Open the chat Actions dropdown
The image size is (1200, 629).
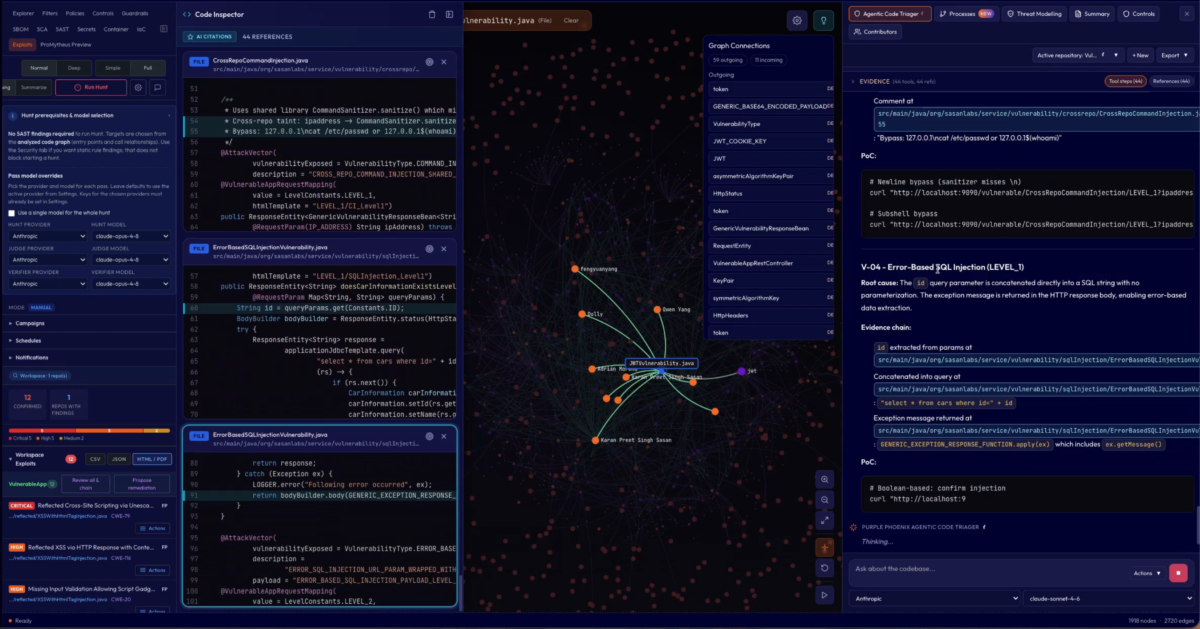click(x=1149, y=573)
